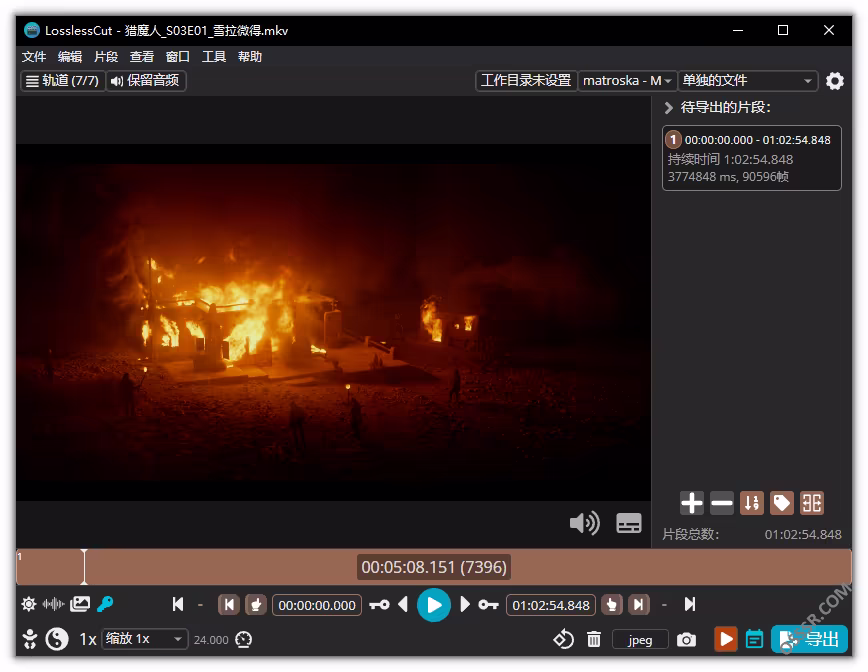Jump to segment start marker
Viewport: 868px width, 672px height.
[x=229, y=605]
